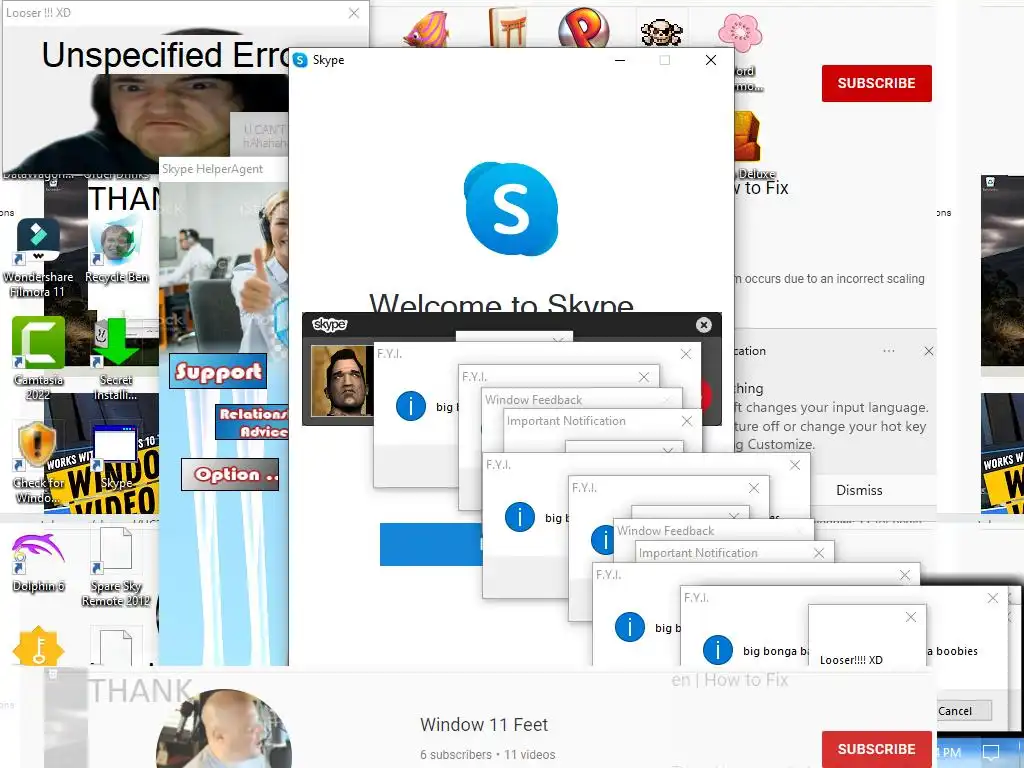Click the SUBSCRIBE button beside the pink flower icon

click(876, 83)
